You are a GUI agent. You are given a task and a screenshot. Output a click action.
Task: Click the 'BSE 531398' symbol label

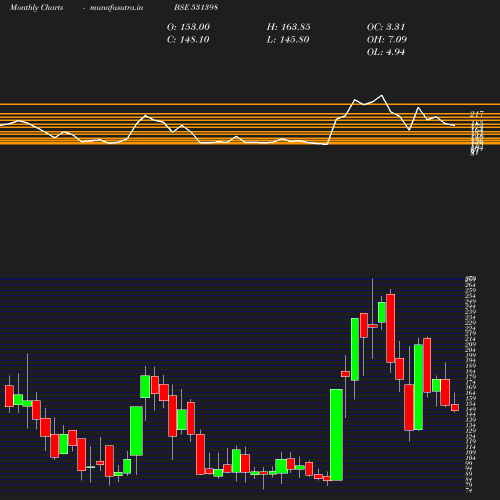[196, 7]
